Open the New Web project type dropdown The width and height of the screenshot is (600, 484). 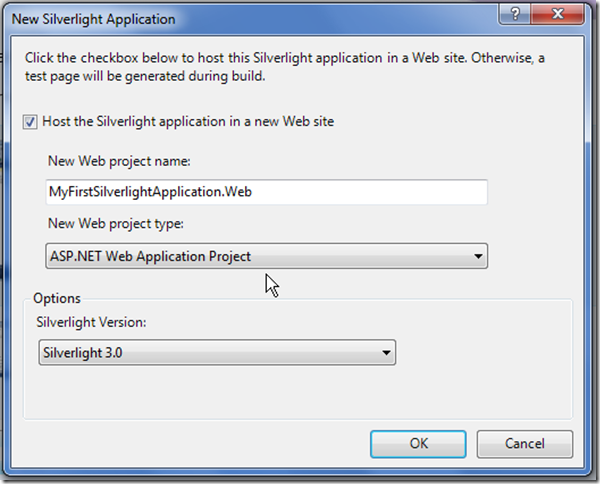click(266, 256)
